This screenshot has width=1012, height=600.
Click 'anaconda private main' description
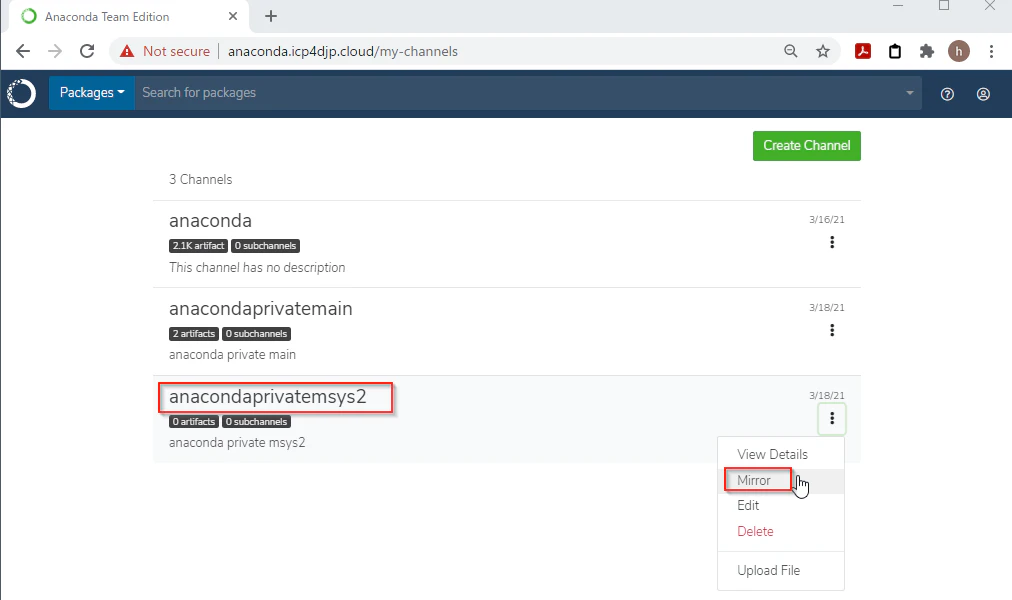tap(232, 355)
